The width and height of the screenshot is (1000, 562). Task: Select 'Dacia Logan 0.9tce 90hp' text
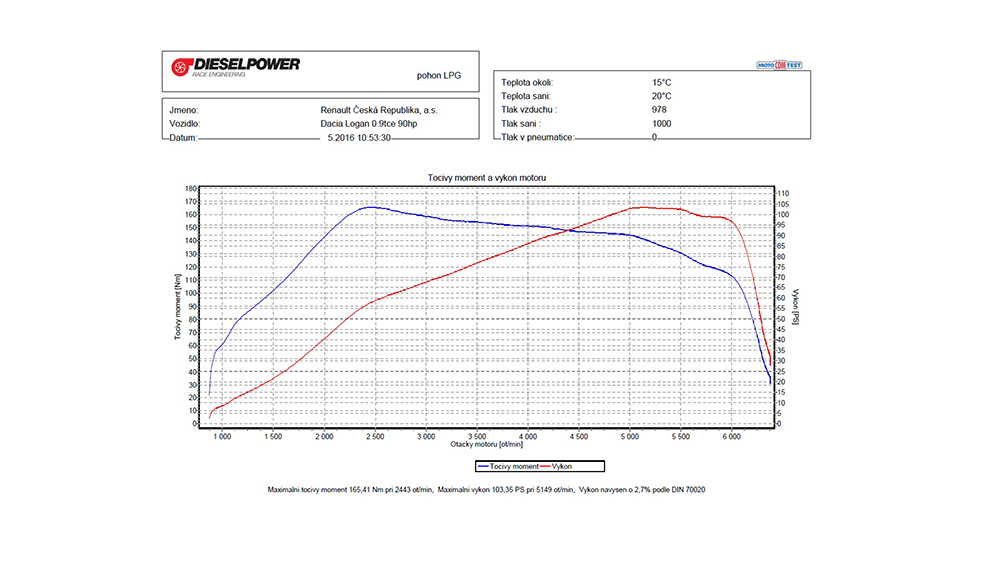(369, 124)
